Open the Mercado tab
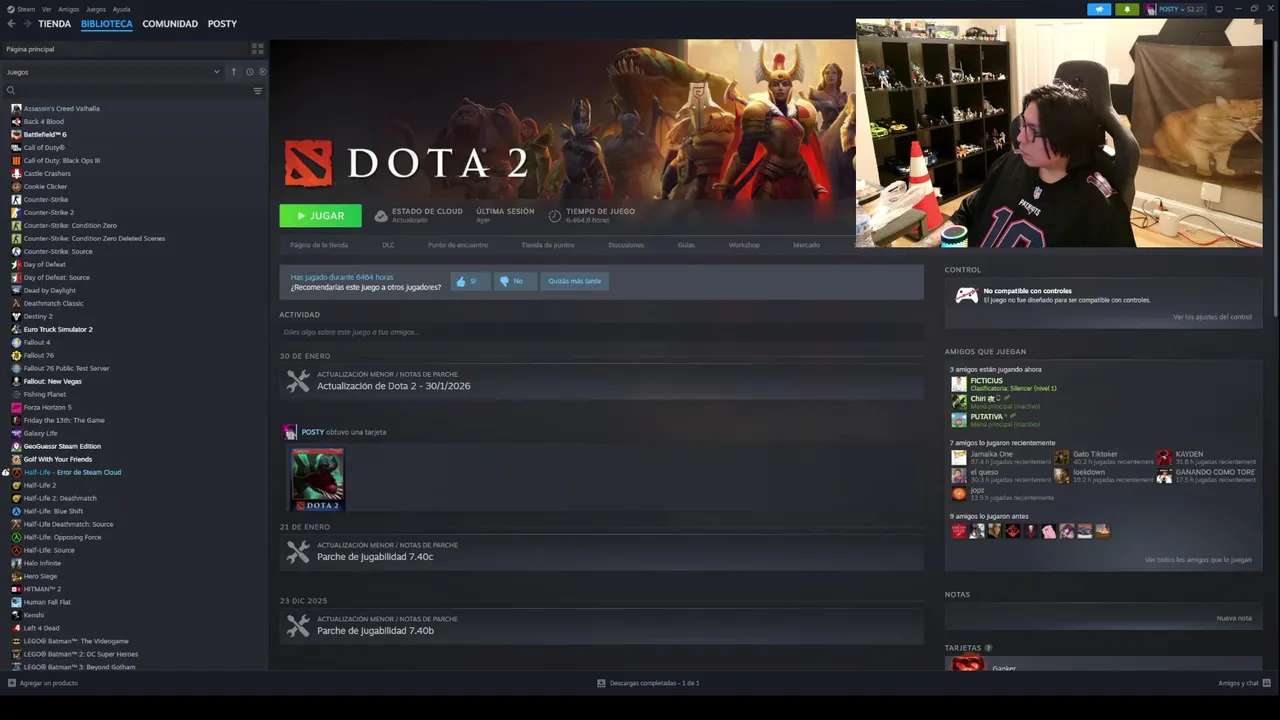1280x720 pixels. [806, 245]
